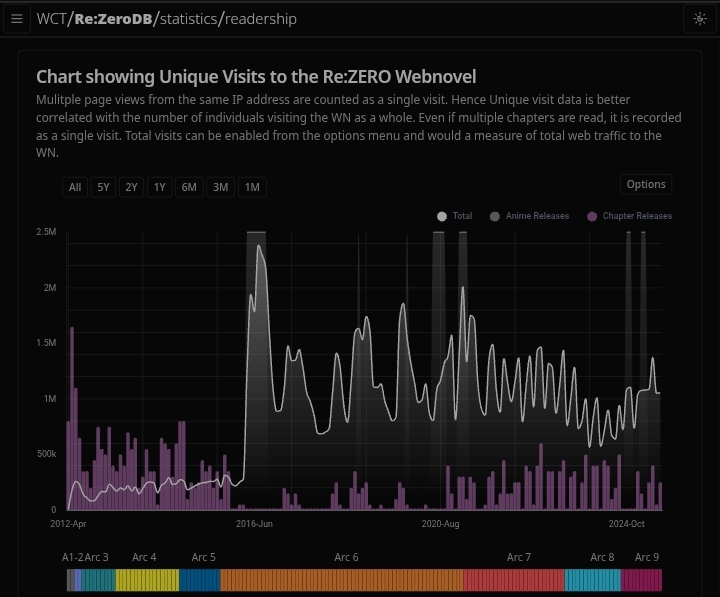
Task: Select the 6M time range
Action: click(189, 187)
